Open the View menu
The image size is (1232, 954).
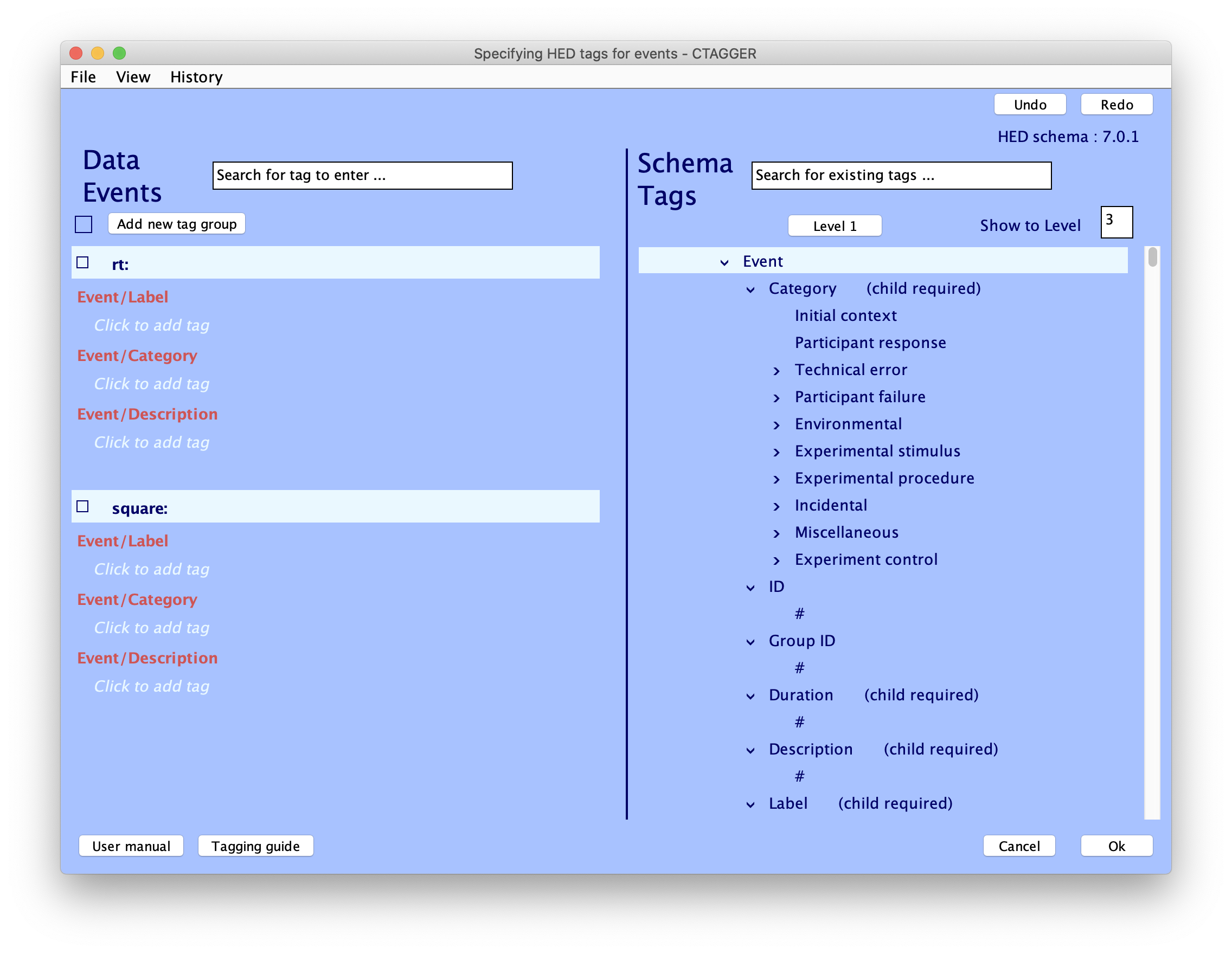point(133,76)
